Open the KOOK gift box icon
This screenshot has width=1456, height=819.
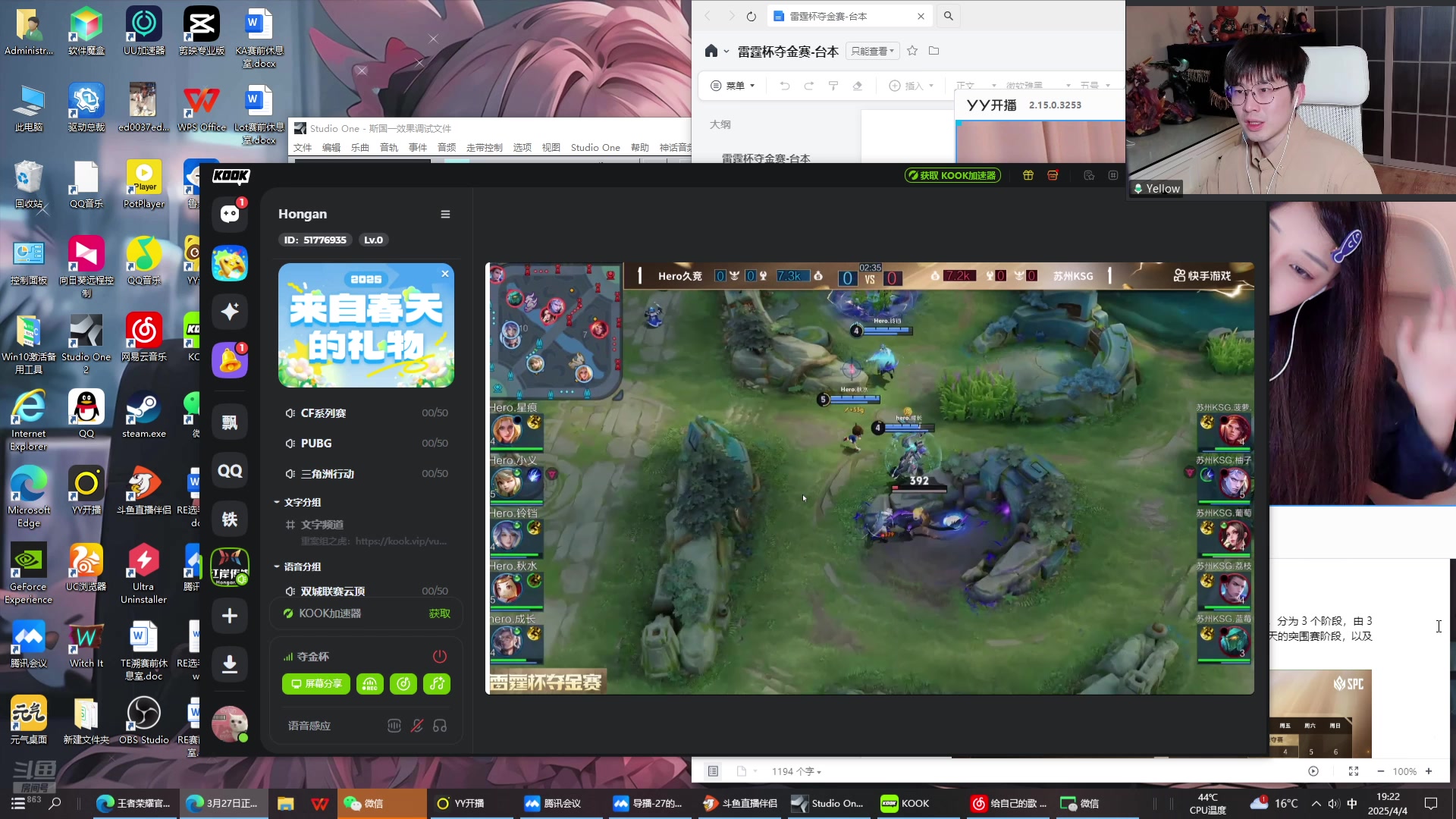click(1028, 175)
